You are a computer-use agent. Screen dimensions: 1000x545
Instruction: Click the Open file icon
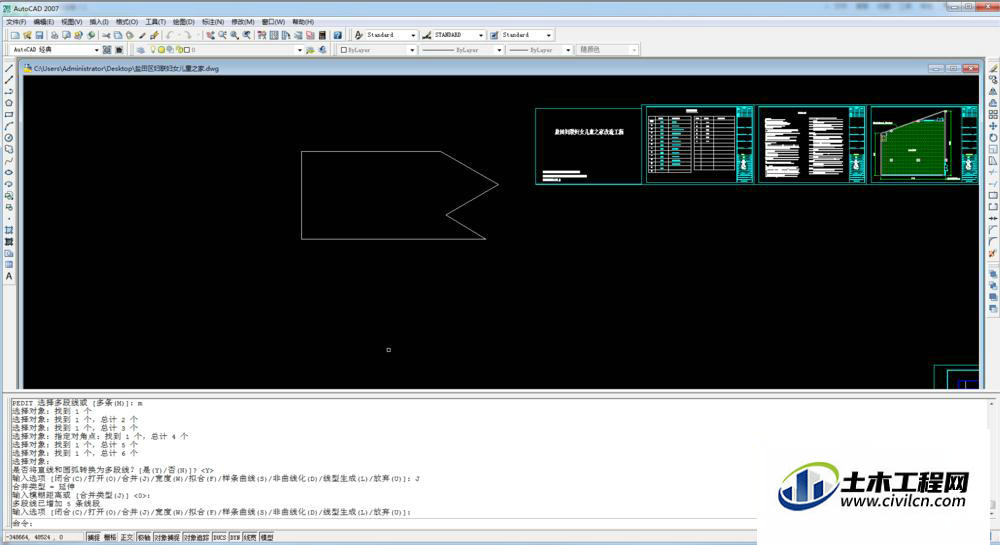[27, 35]
